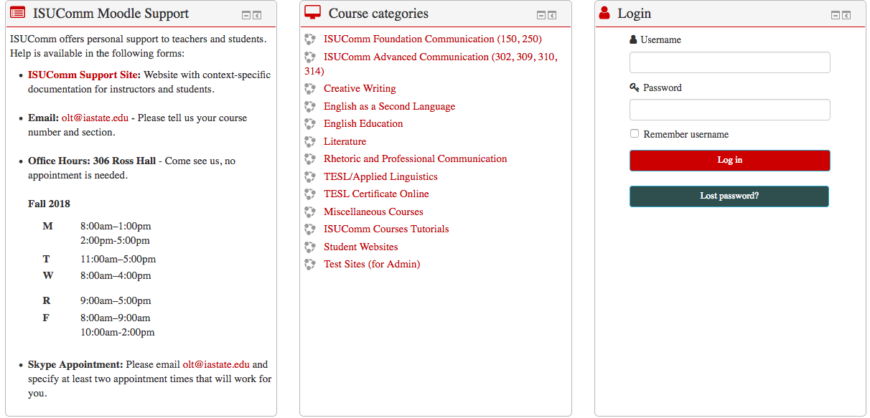Dock the ISUComm Moodle Support block

coord(258,15)
